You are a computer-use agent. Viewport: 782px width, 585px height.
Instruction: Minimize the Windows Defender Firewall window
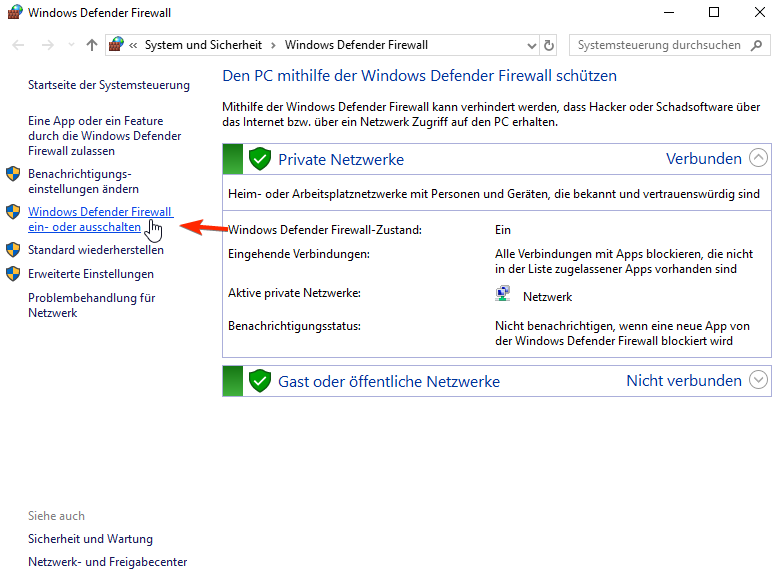(668, 12)
